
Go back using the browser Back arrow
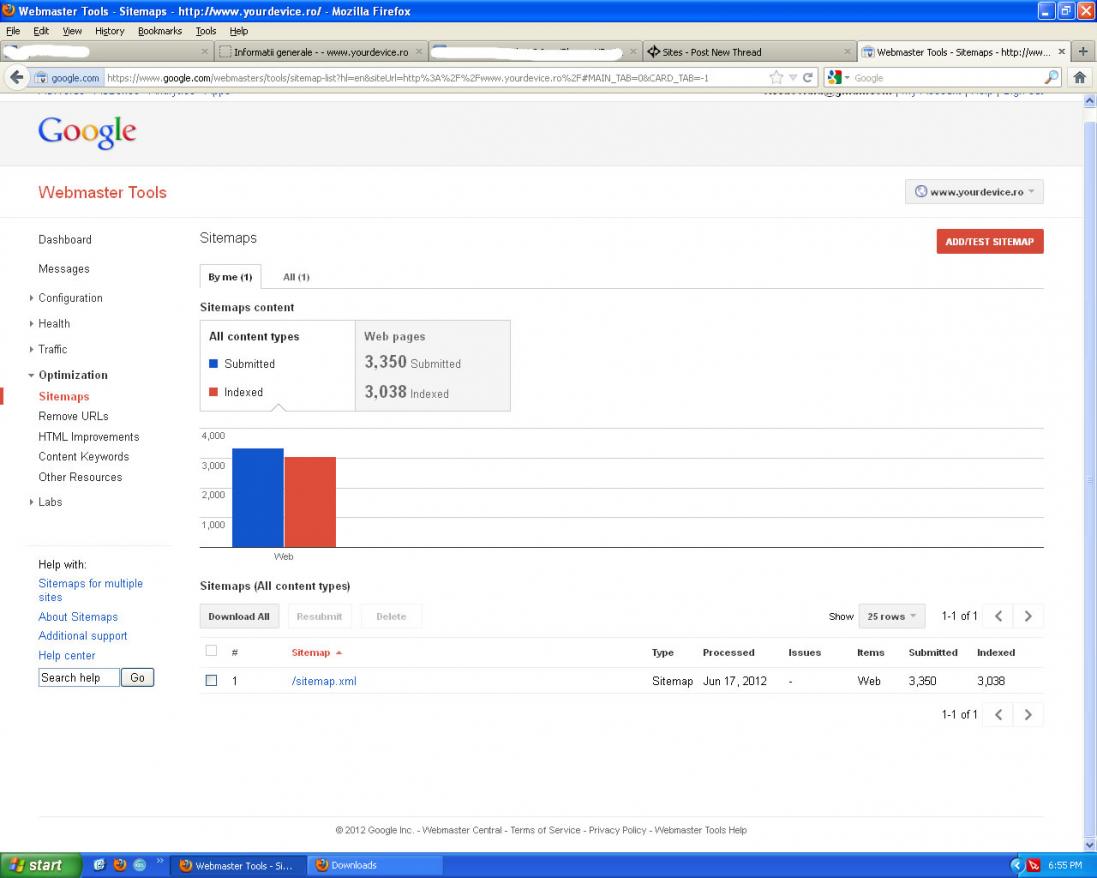pos(17,77)
